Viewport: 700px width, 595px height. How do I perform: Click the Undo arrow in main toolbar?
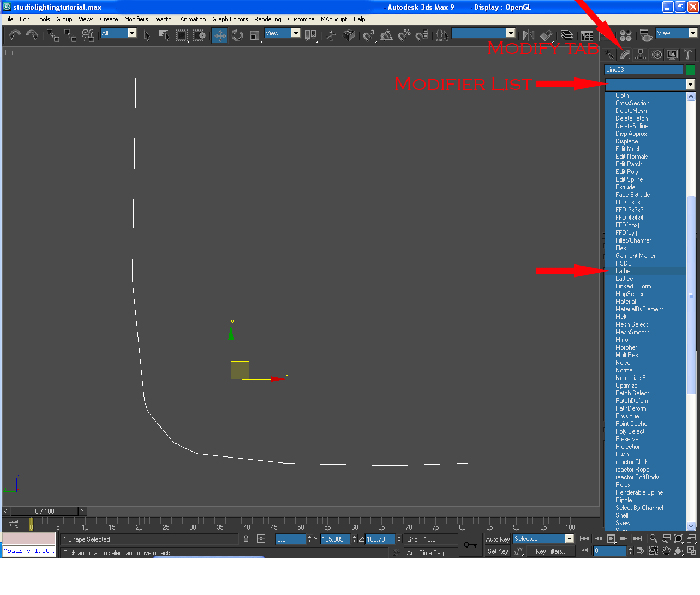15,35
